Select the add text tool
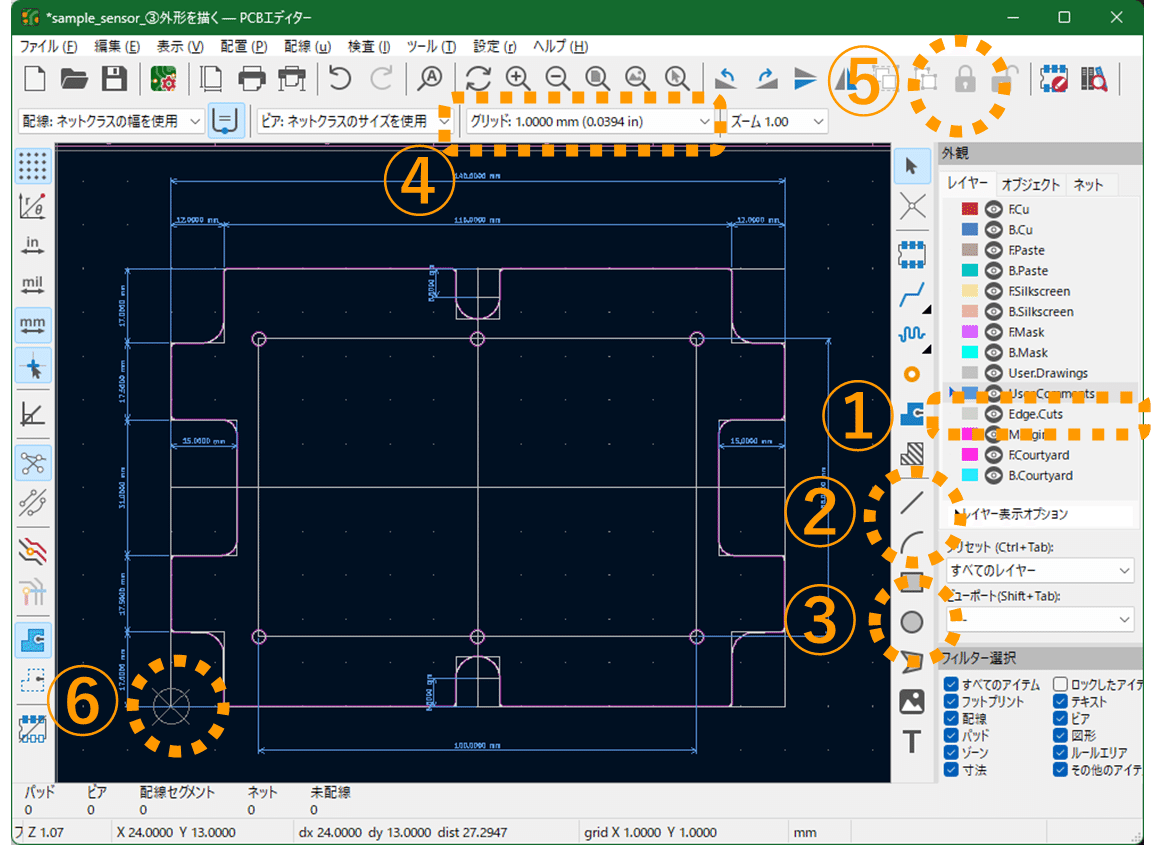Screen dimensions: 1151x845 tap(912, 741)
